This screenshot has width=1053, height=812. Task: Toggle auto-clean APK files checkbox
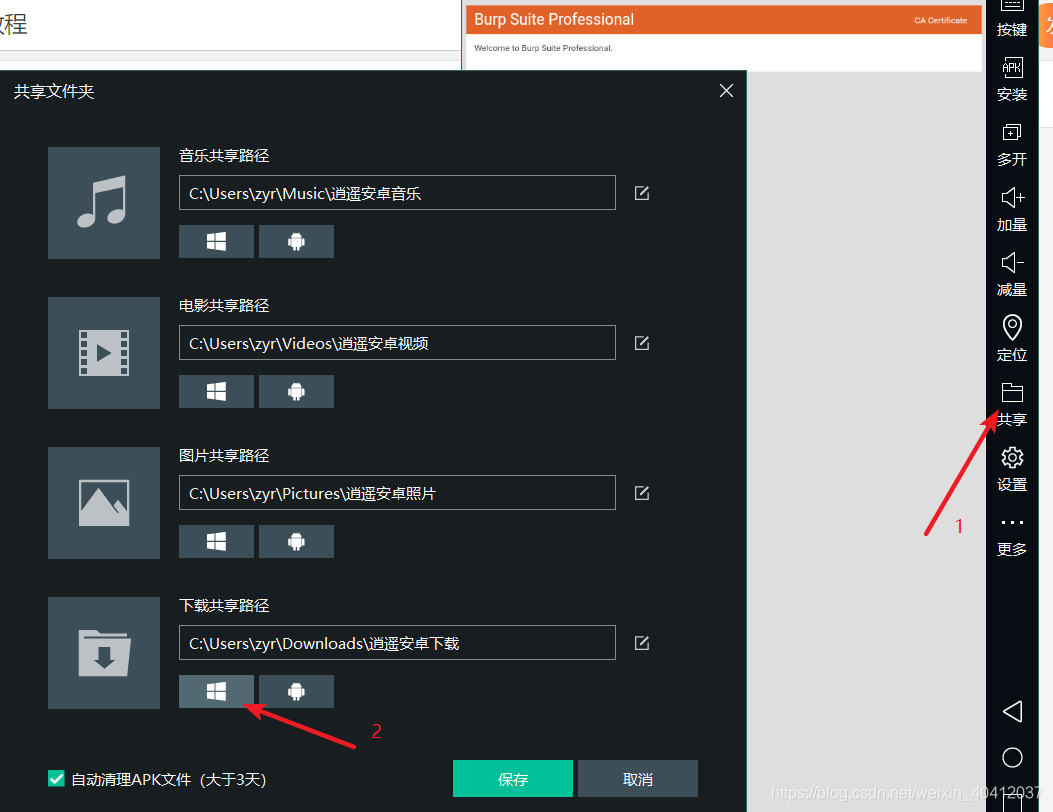(x=56, y=778)
